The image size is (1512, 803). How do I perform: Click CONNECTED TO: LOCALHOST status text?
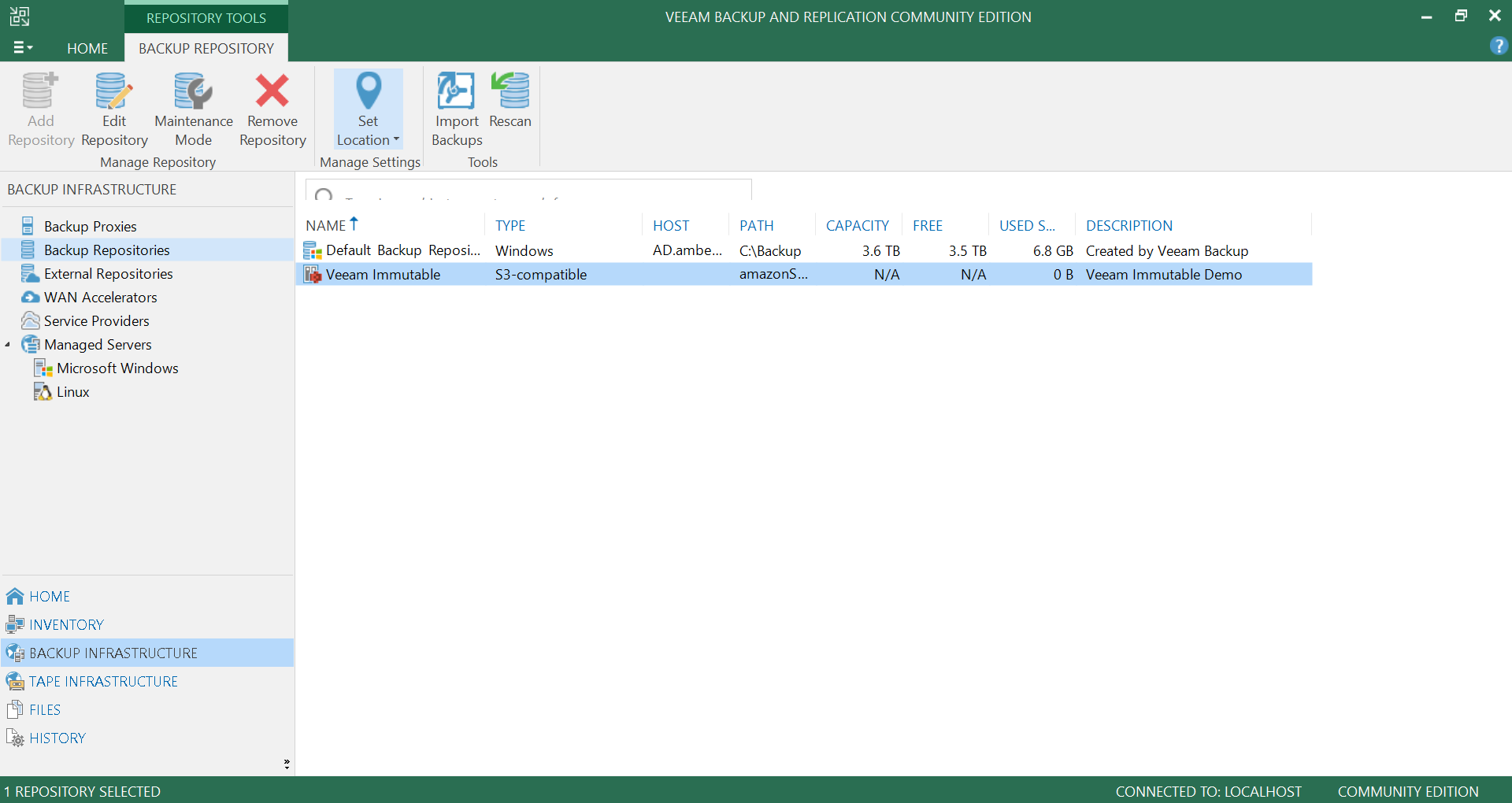[1208, 792]
